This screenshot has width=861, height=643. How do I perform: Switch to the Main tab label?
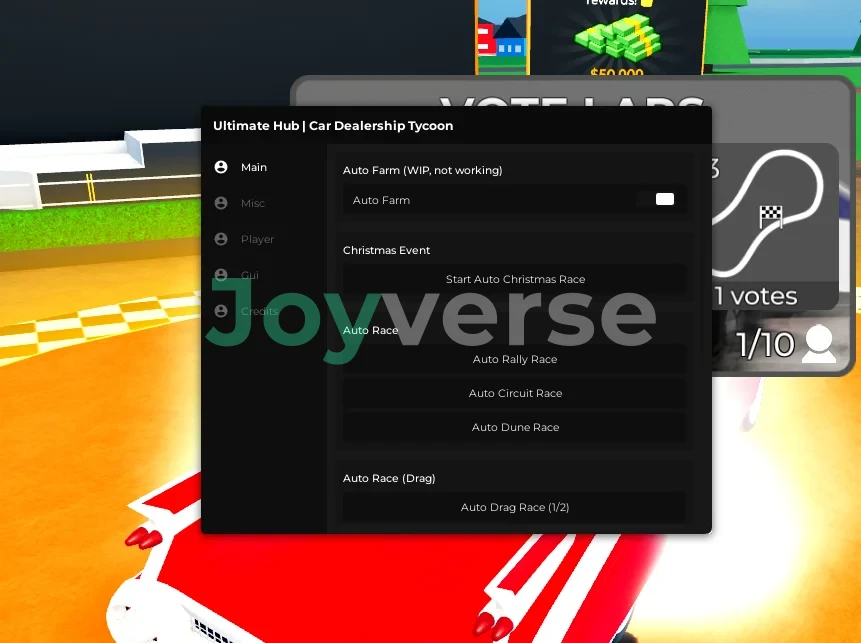(254, 167)
